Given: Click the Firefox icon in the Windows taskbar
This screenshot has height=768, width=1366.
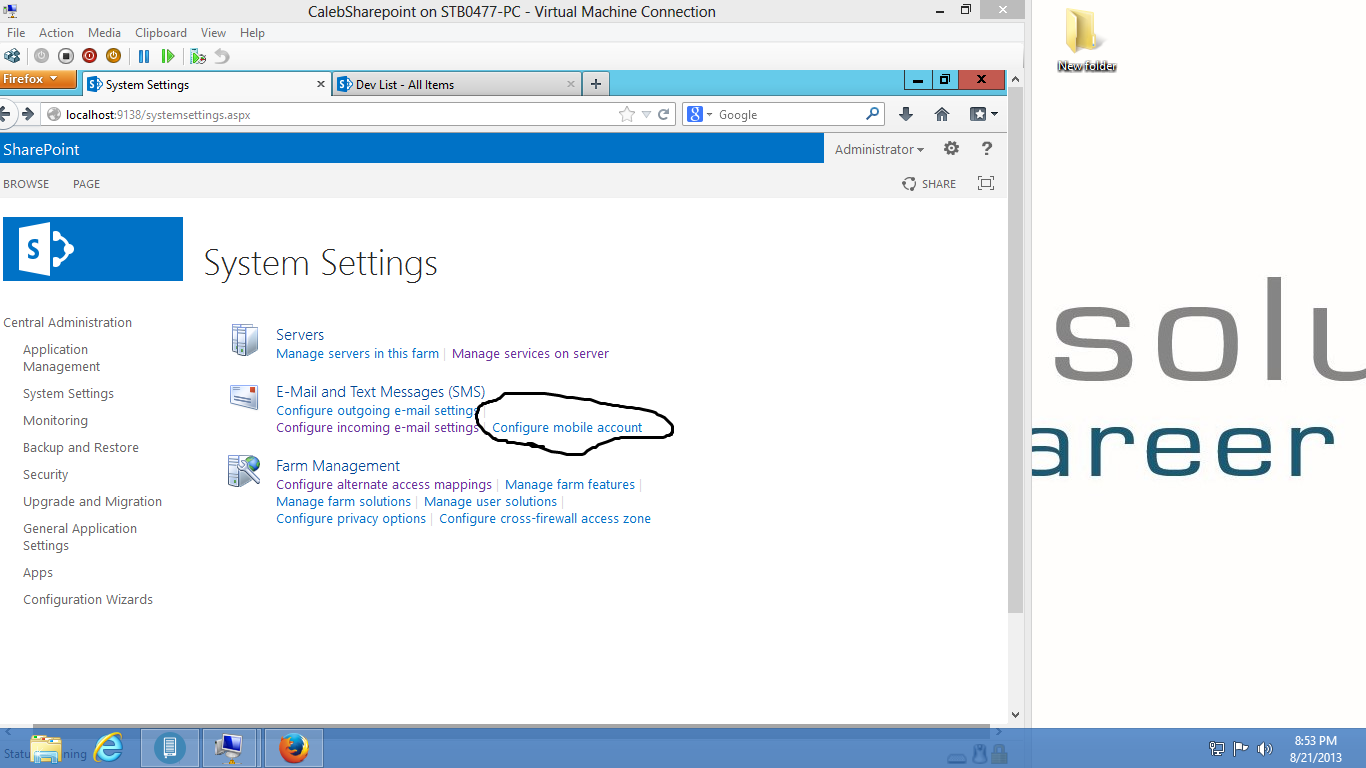Looking at the screenshot, I should click(294, 748).
